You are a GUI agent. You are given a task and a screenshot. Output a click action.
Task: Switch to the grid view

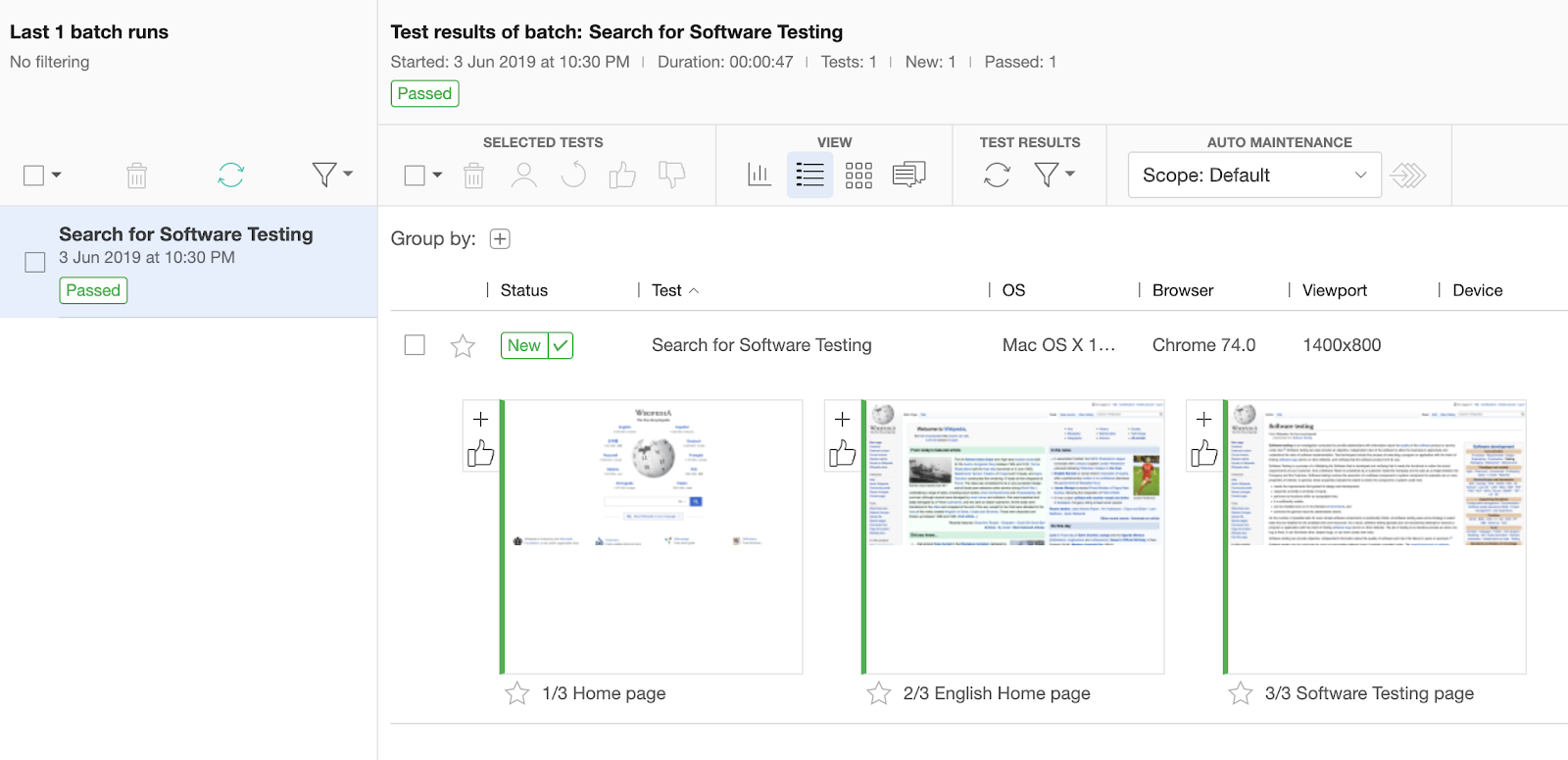[x=858, y=176]
